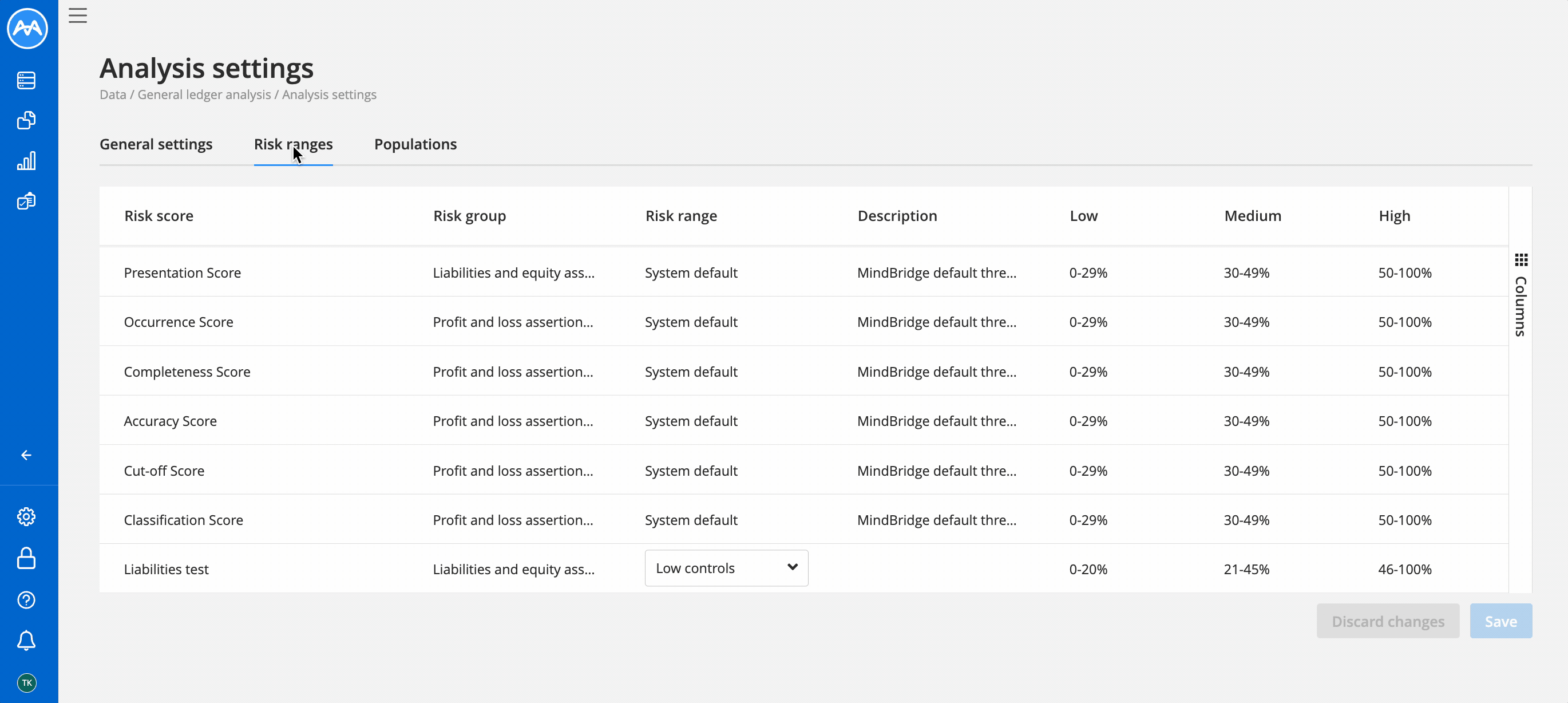Sort by the Risk range column header
The image size is (1568, 703).
tap(681, 216)
